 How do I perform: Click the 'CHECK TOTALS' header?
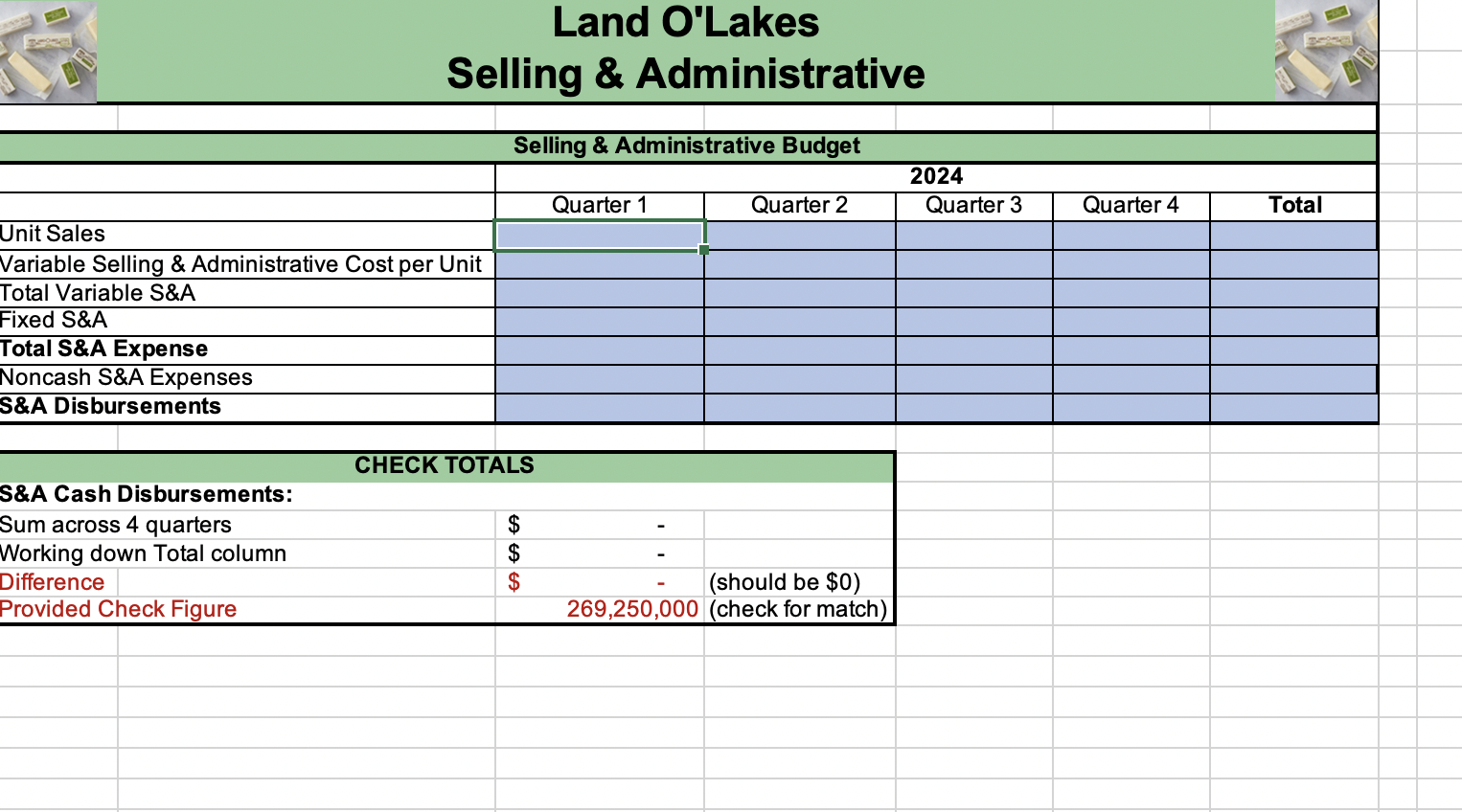(x=445, y=465)
